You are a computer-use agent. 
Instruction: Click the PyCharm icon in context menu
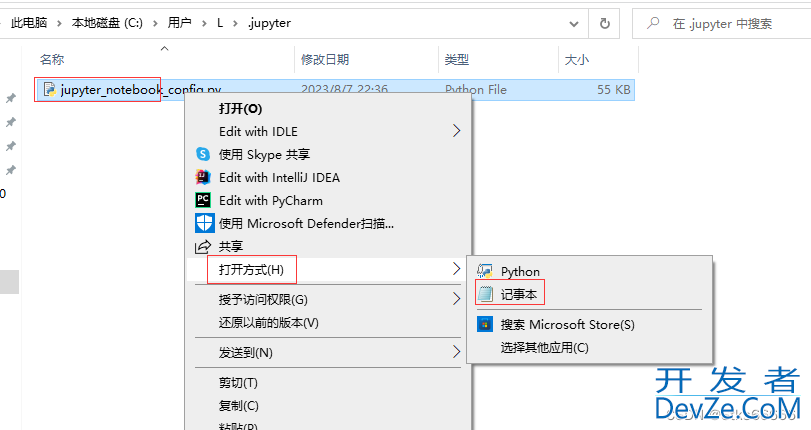(x=203, y=200)
